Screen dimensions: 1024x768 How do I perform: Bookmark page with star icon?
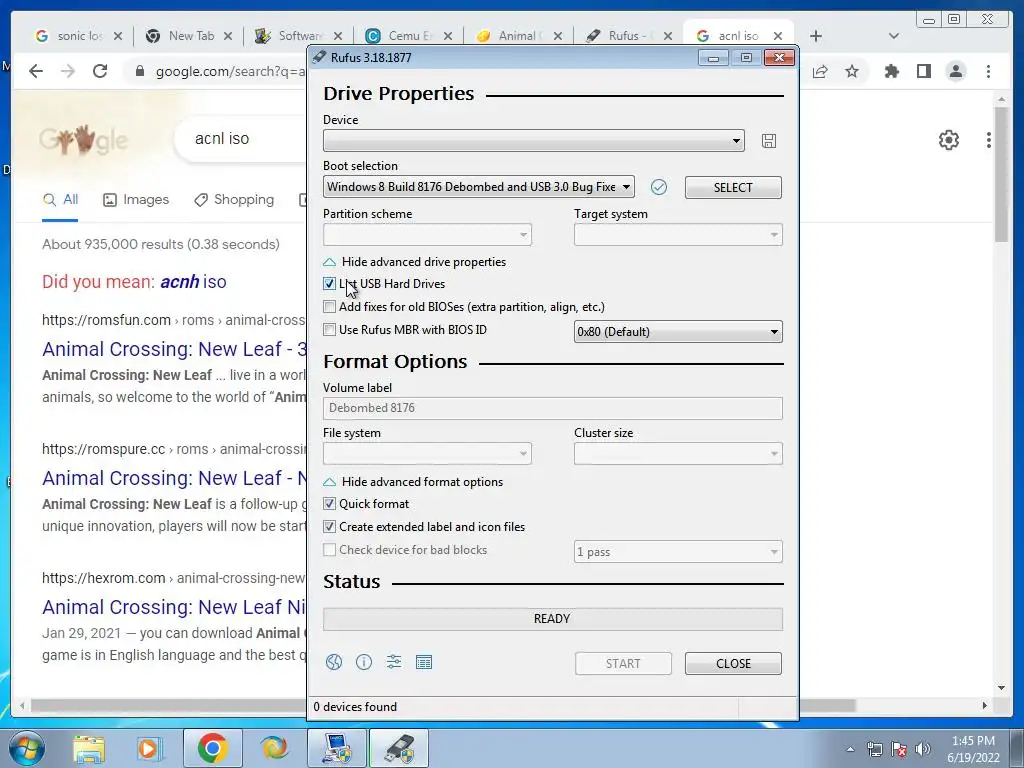tap(852, 71)
